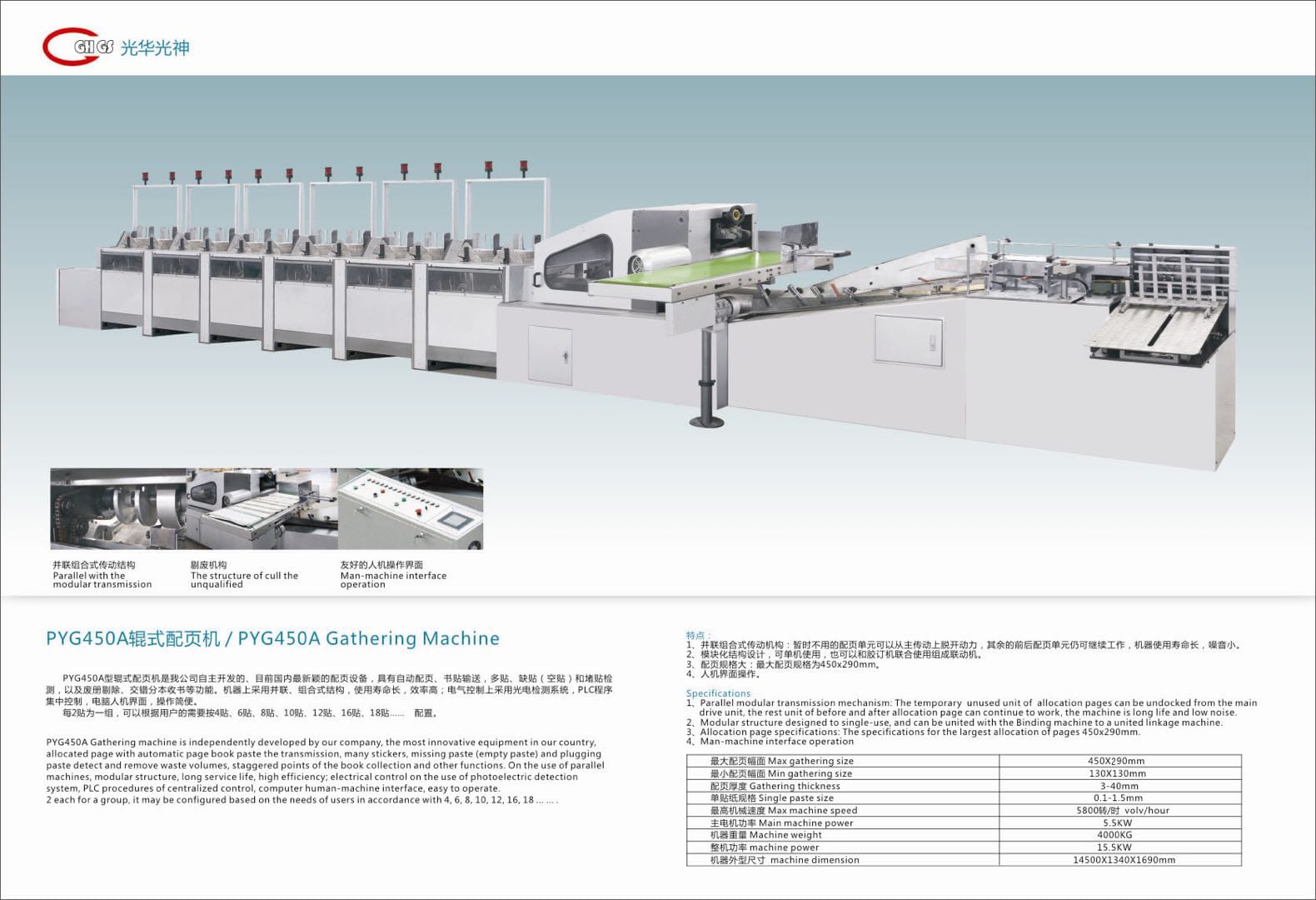Select the 'Parallel with the modular transmission' caption
Screen dimensions: 1316x900
point(102,580)
